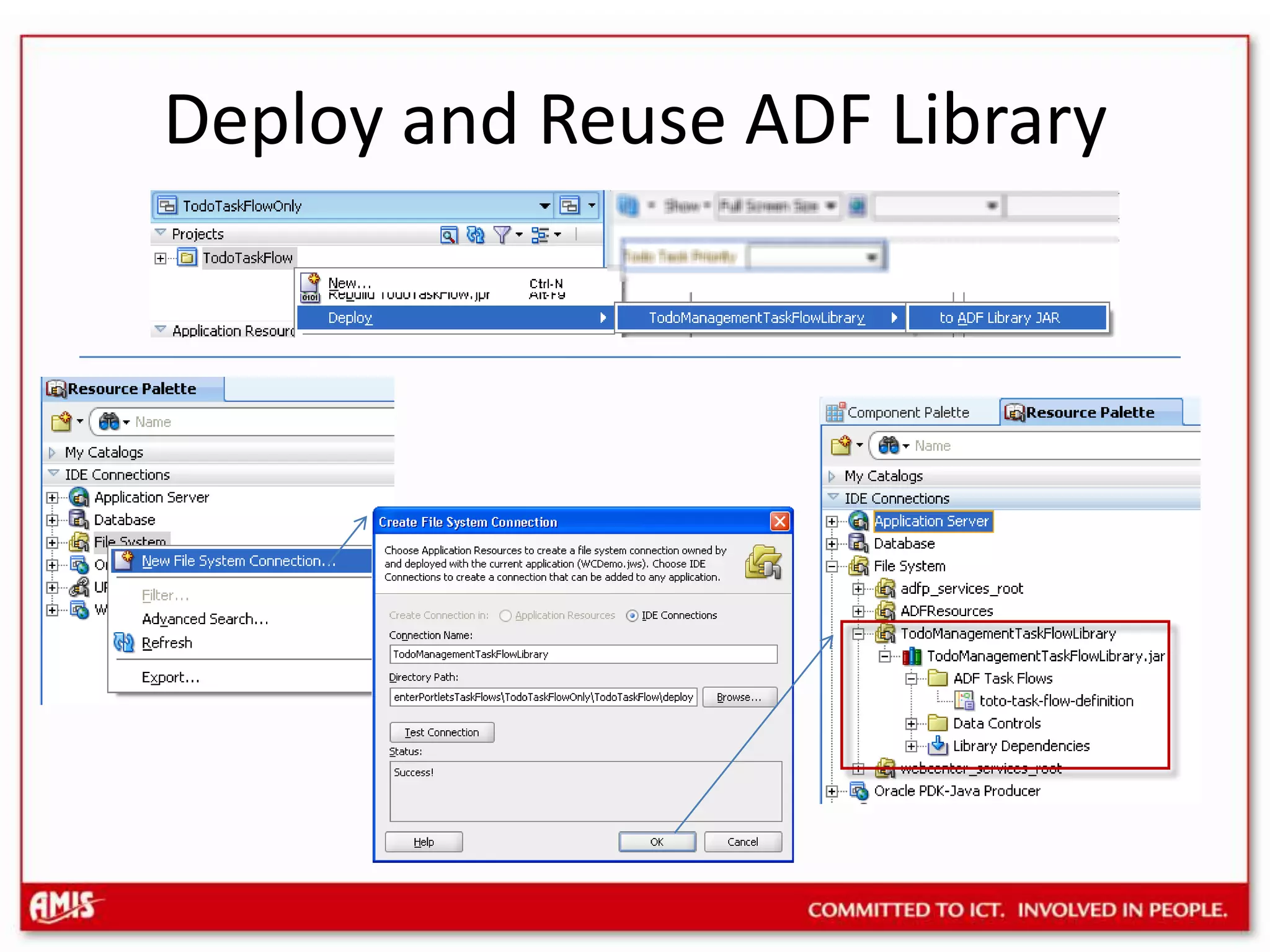Click the binoculars search icon in the right Resource Palette
Image resolution: width=1270 pixels, height=952 pixels.
(x=888, y=445)
